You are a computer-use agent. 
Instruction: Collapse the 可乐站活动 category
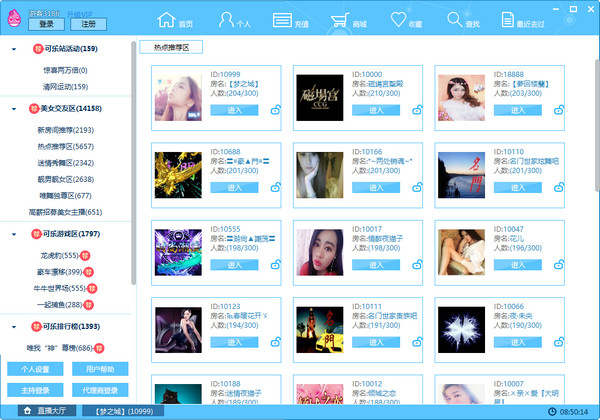[14, 48]
